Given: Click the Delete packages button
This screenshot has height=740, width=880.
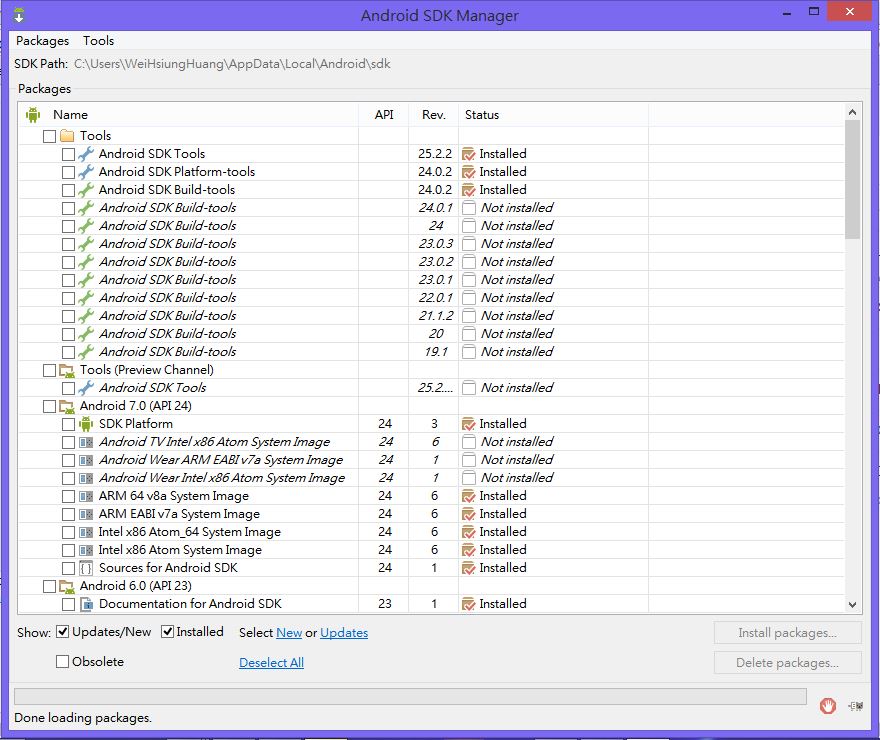Looking at the screenshot, I should [x=787, y=663].
